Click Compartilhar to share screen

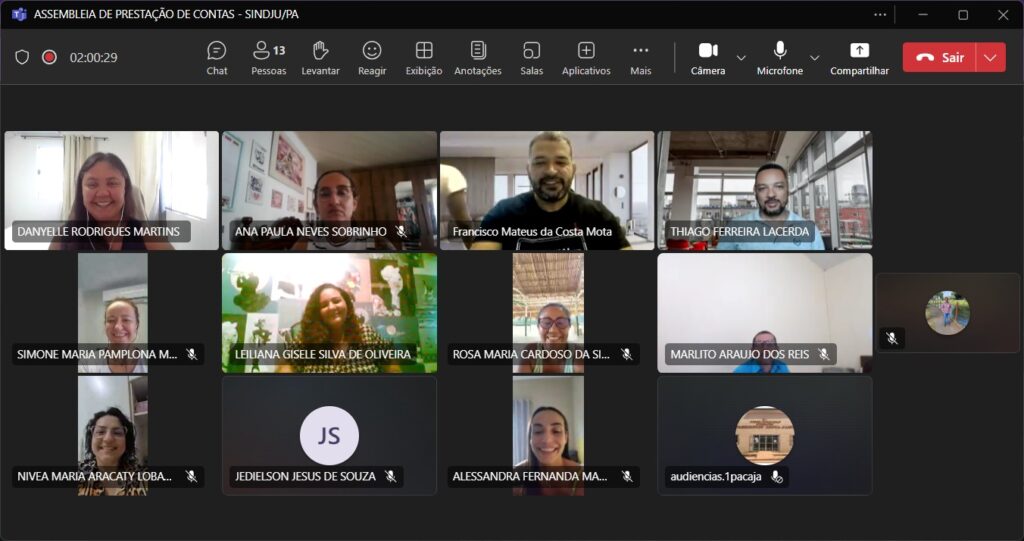tap(859, 57)
